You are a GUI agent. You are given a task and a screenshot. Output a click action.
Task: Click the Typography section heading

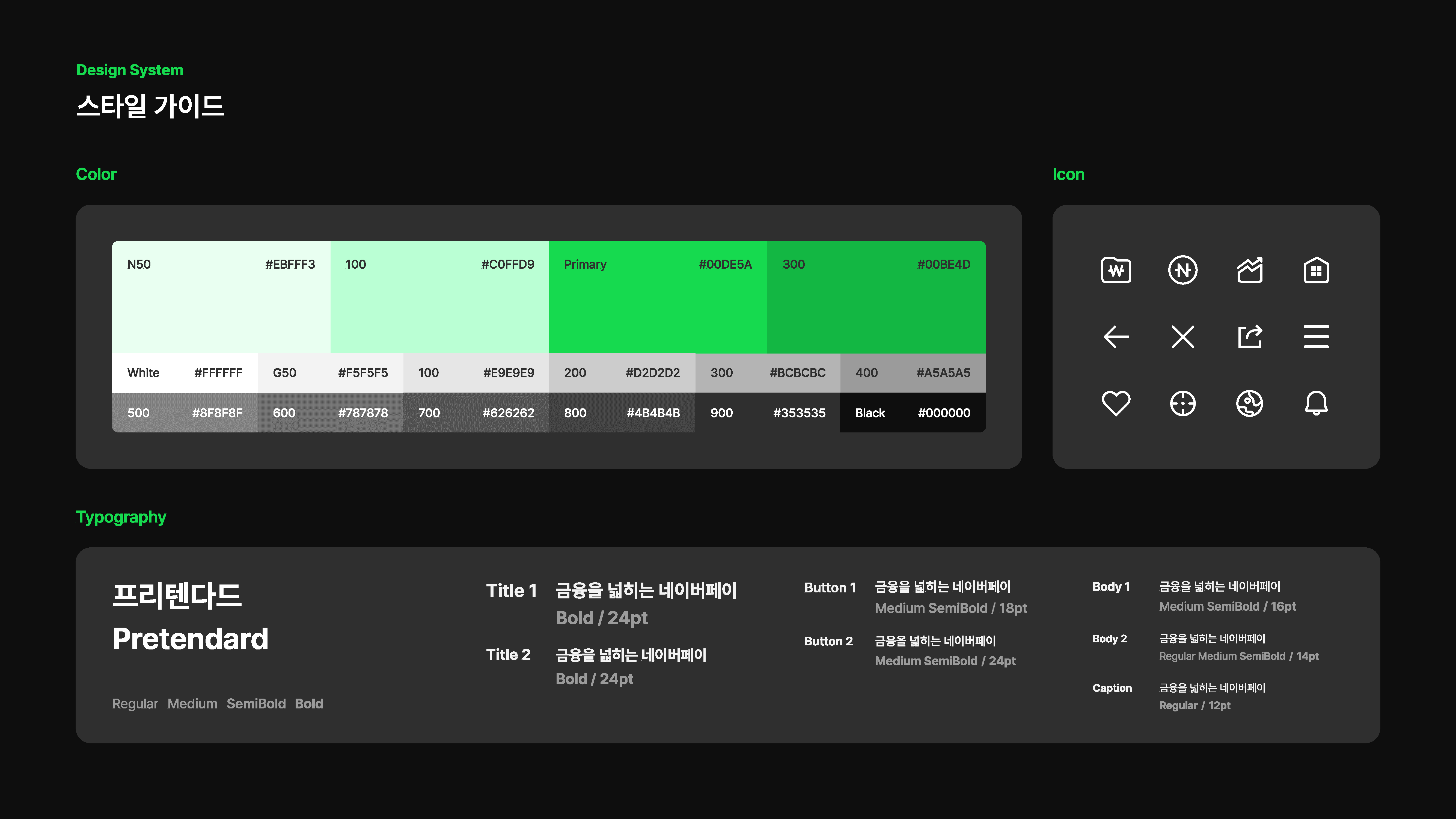(x=121, y=517)
